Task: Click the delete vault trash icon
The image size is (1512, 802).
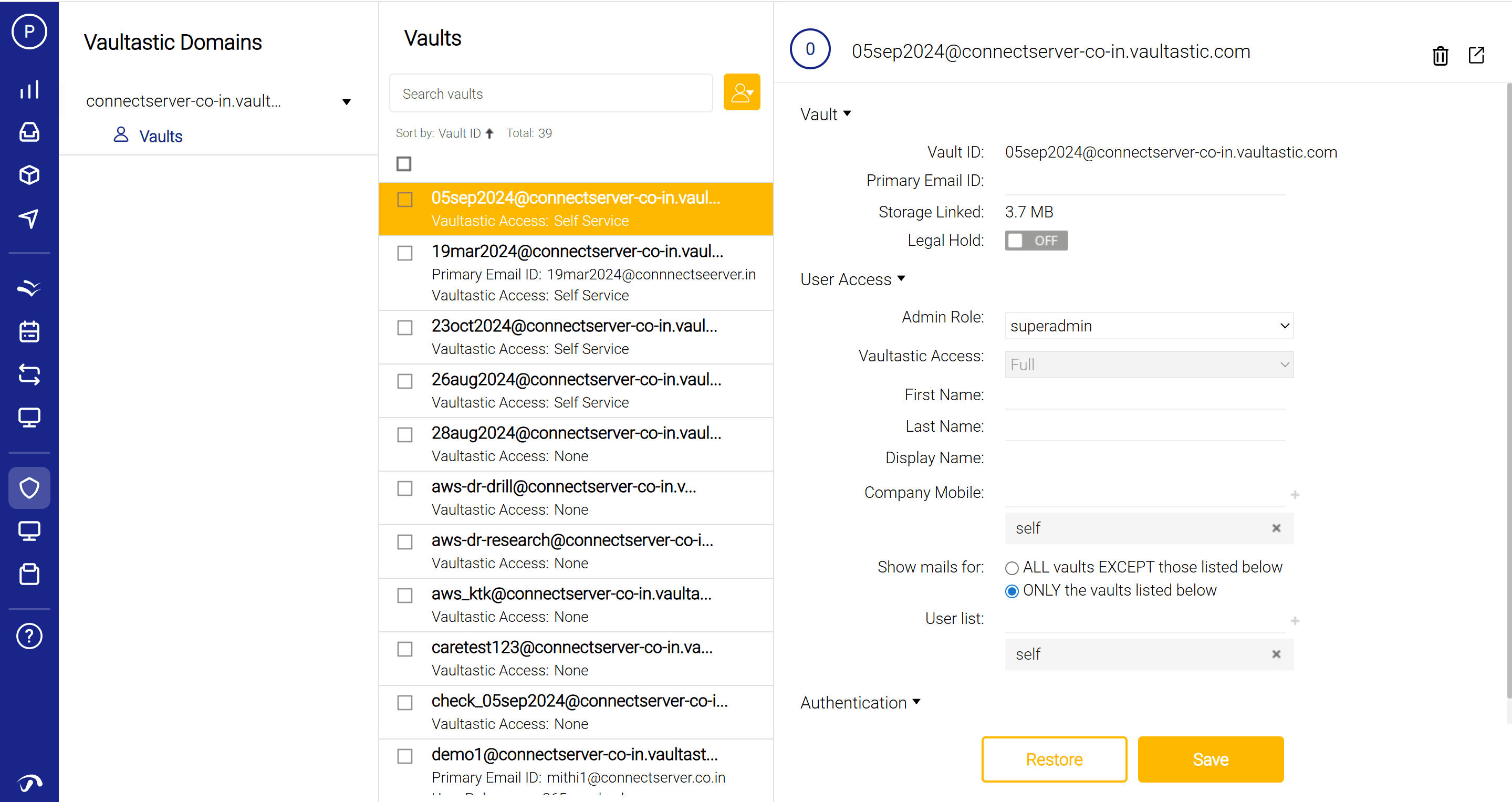Action: click(x=1440, y=55)
